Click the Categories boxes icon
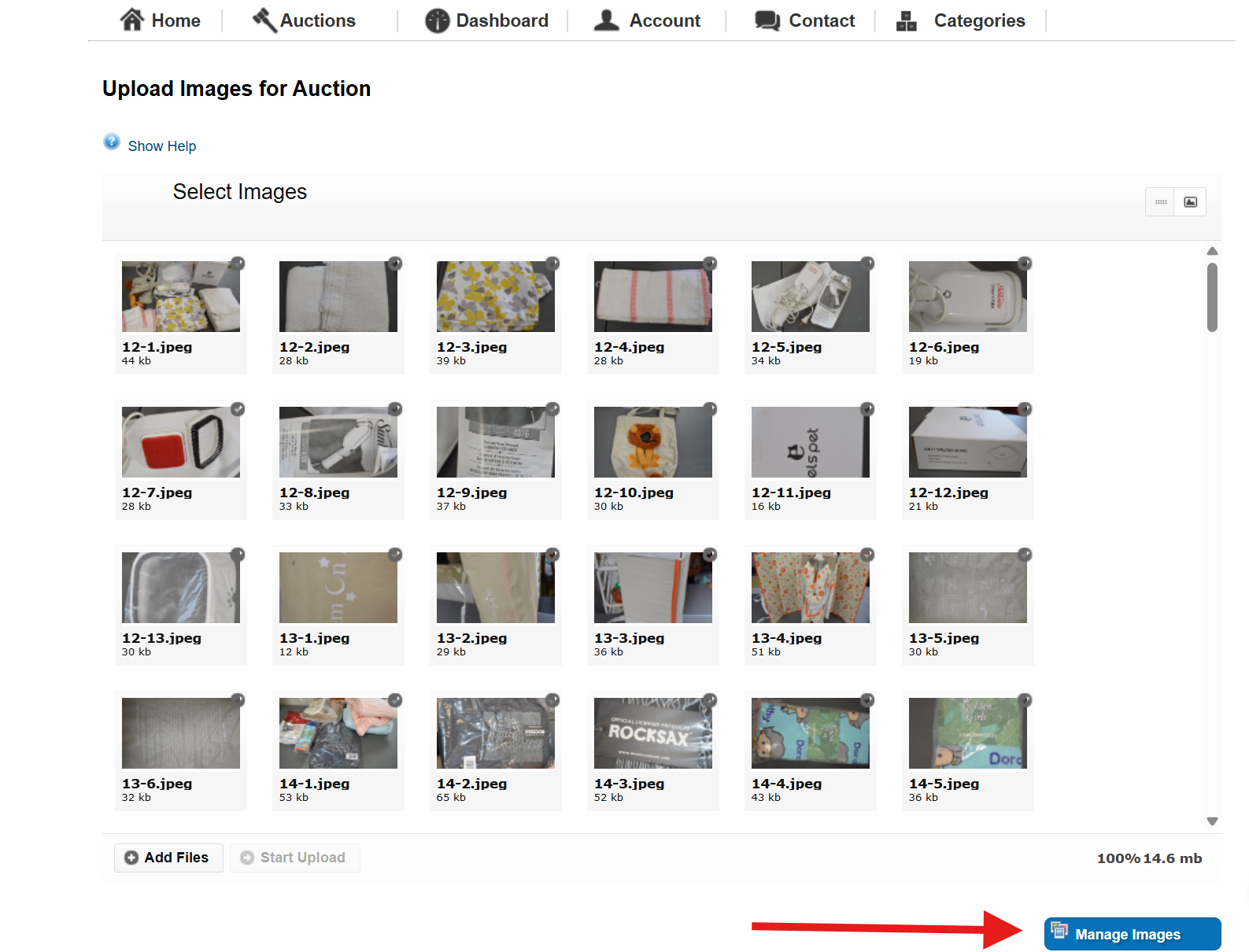The width and height of the screenshot is (1249, 952). [x=907, y=20]
